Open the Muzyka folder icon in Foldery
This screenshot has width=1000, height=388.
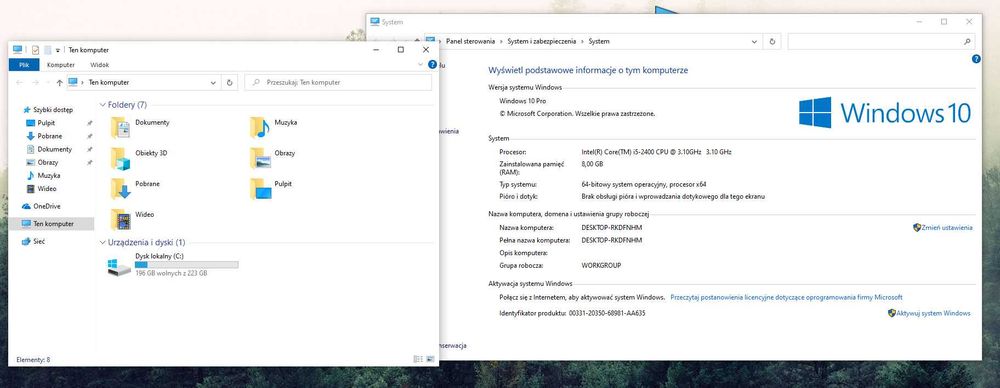[260, 128]
